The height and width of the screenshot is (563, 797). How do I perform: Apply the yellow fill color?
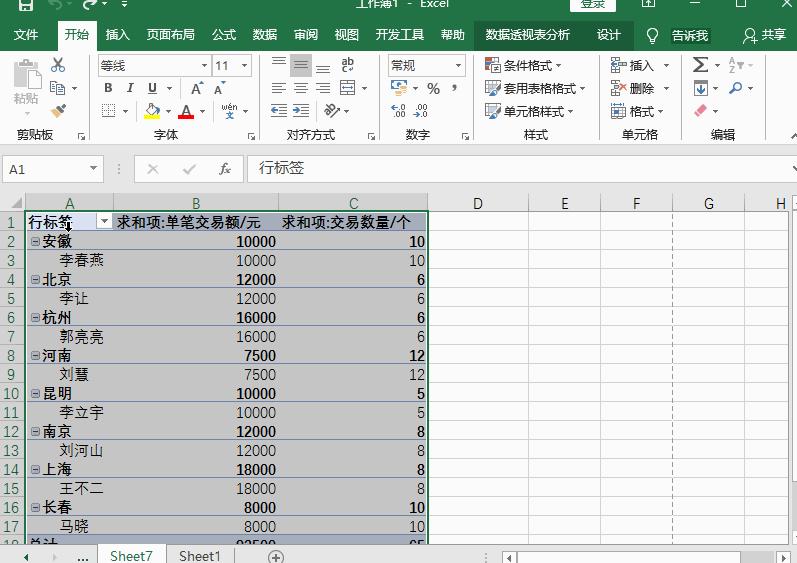click(x=152, y=111)
